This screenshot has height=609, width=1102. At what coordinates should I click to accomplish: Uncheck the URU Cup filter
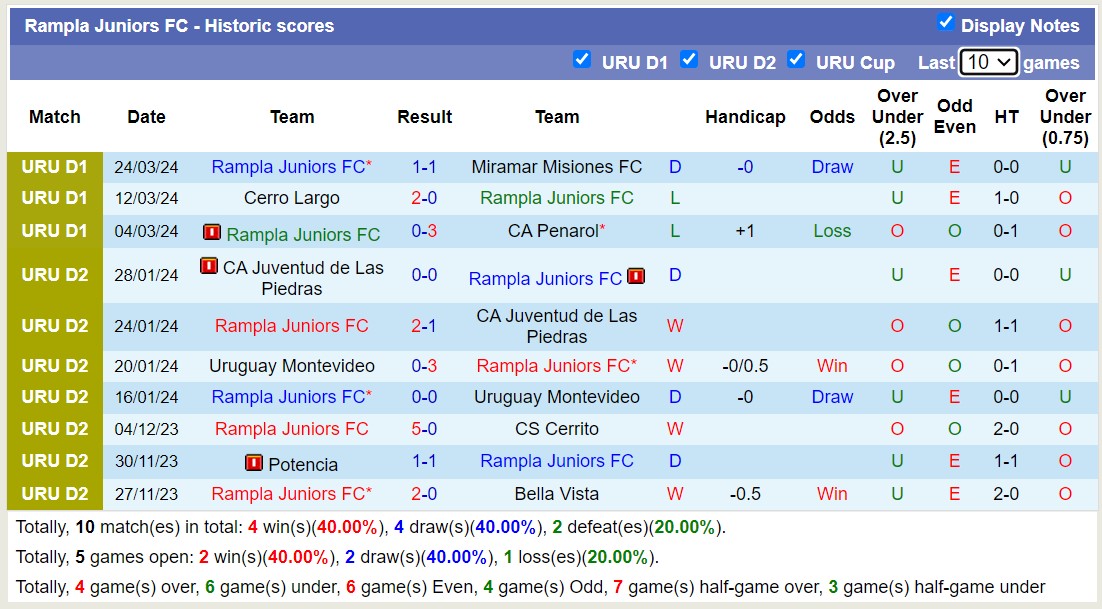click(797, 60)
